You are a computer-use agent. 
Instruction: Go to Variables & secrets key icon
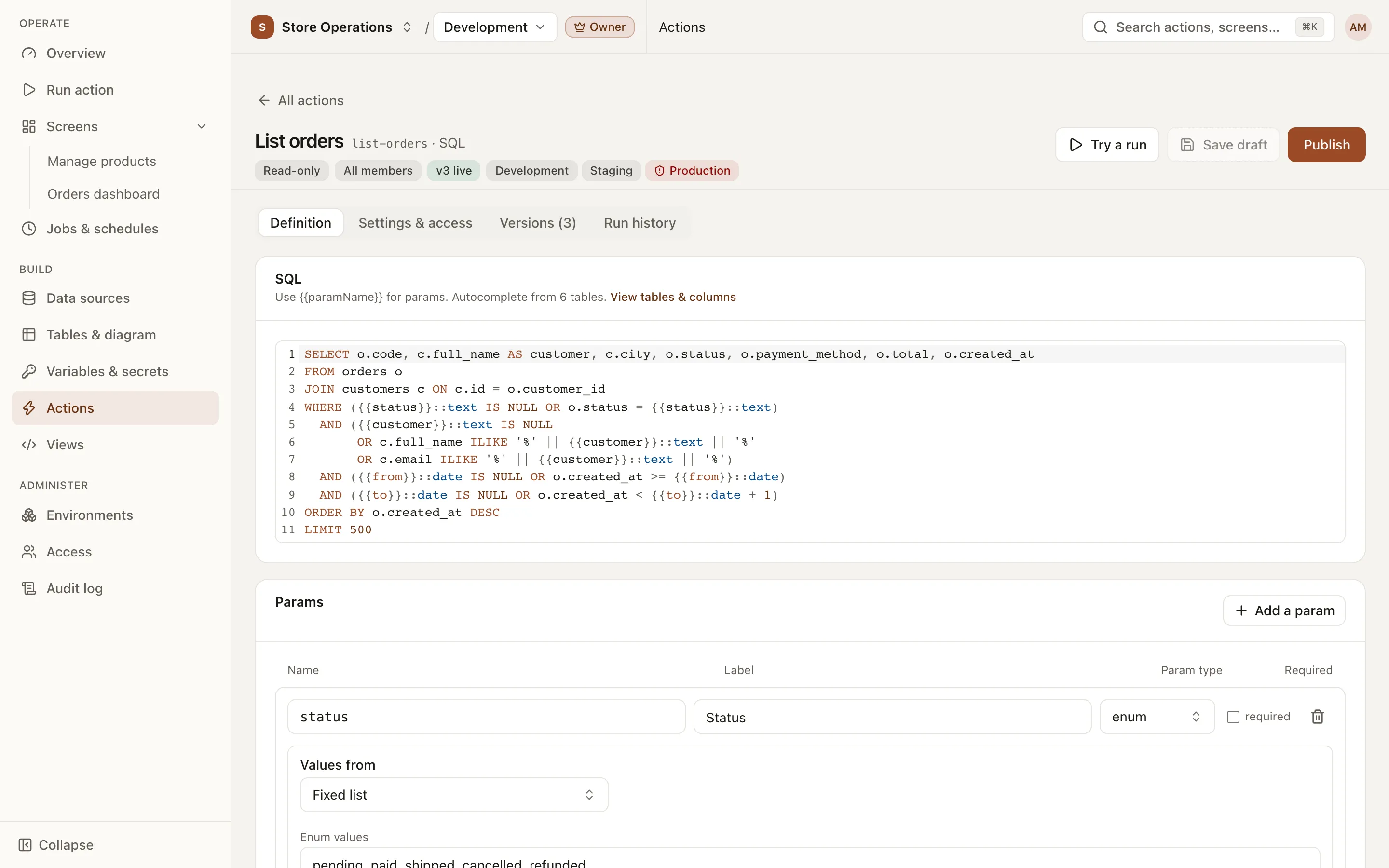coord(29,371)
